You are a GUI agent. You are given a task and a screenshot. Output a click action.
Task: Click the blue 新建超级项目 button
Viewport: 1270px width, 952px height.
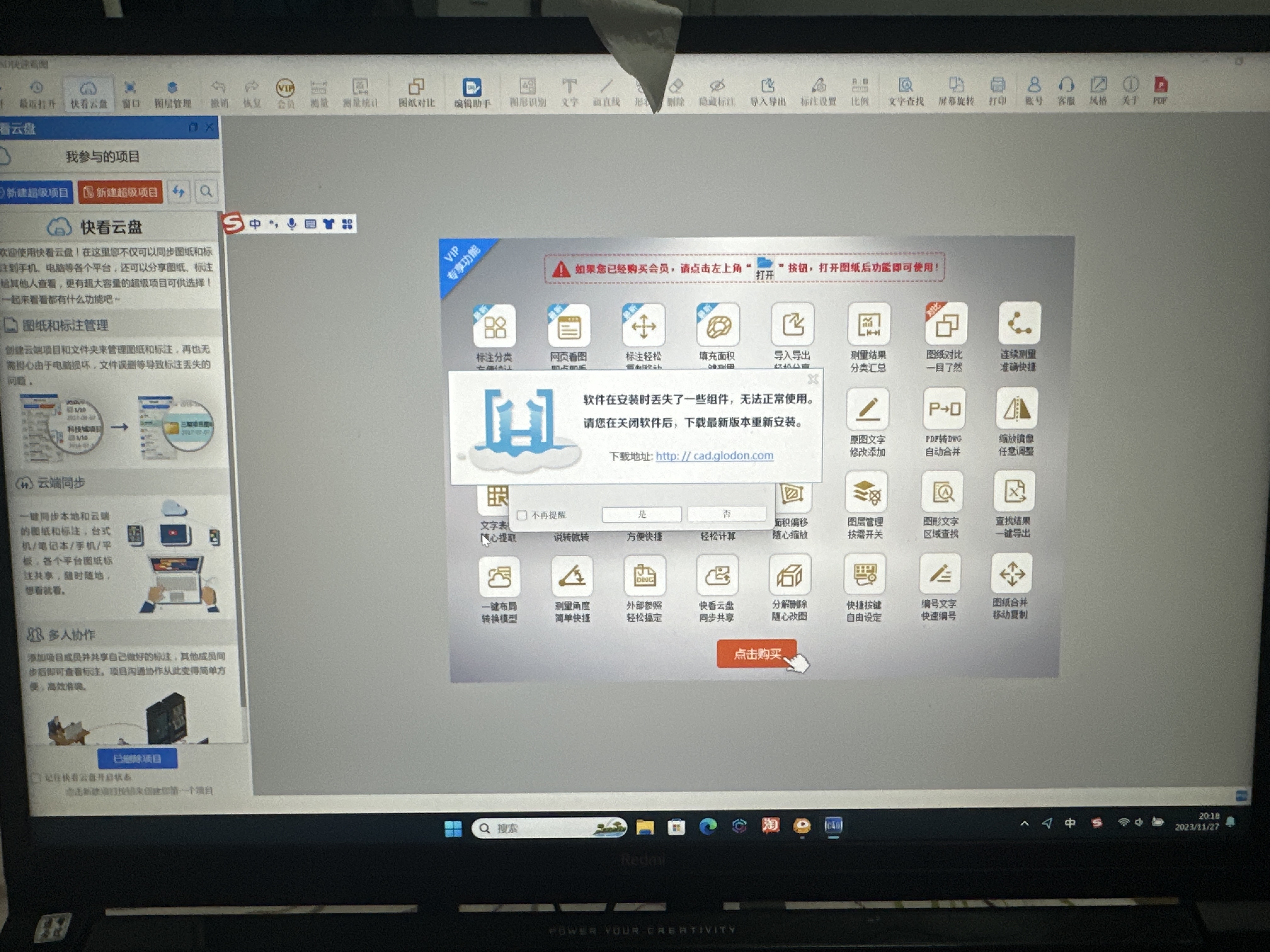(x=36, y=192)
